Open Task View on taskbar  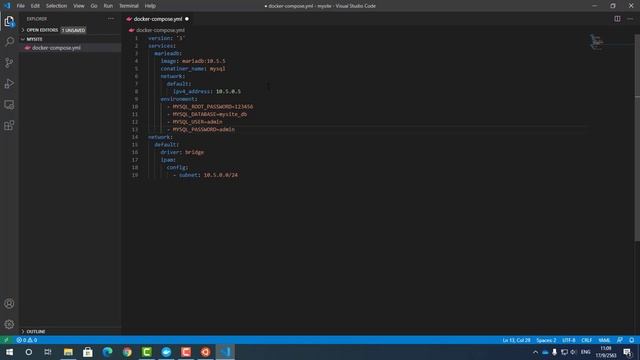point(48,352)
